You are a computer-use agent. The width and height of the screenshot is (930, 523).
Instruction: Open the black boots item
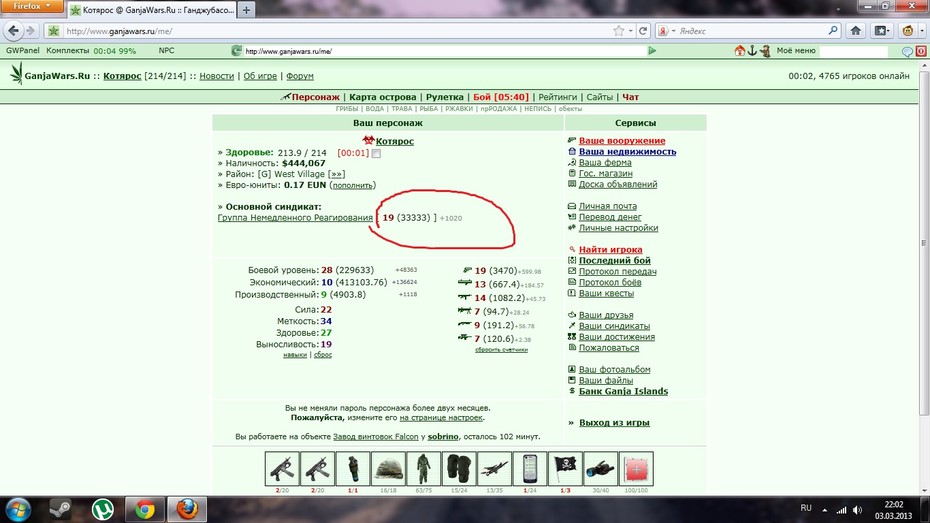[459, 468]
